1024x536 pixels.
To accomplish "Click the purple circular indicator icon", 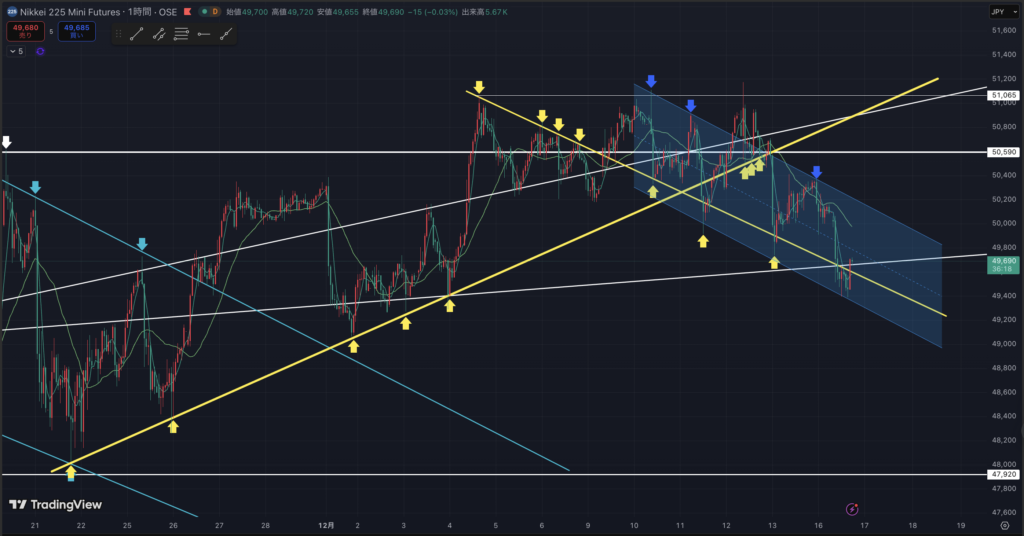I will click(x=40, y=51).
